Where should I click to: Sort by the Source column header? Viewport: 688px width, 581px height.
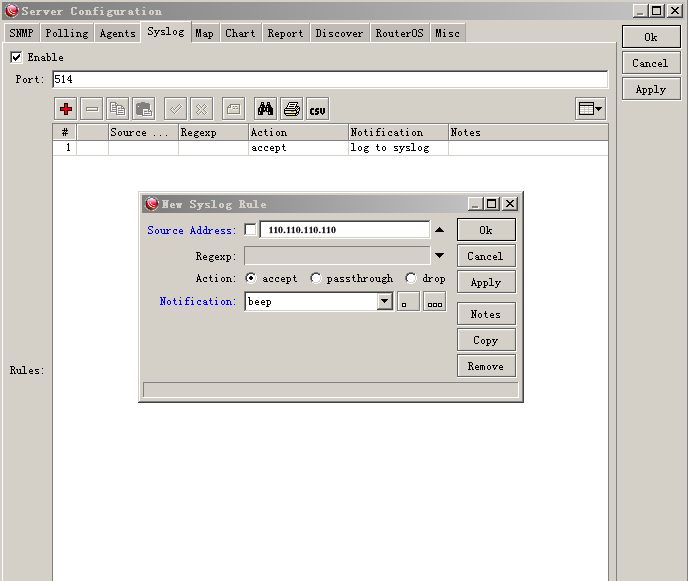coord(143,133)
